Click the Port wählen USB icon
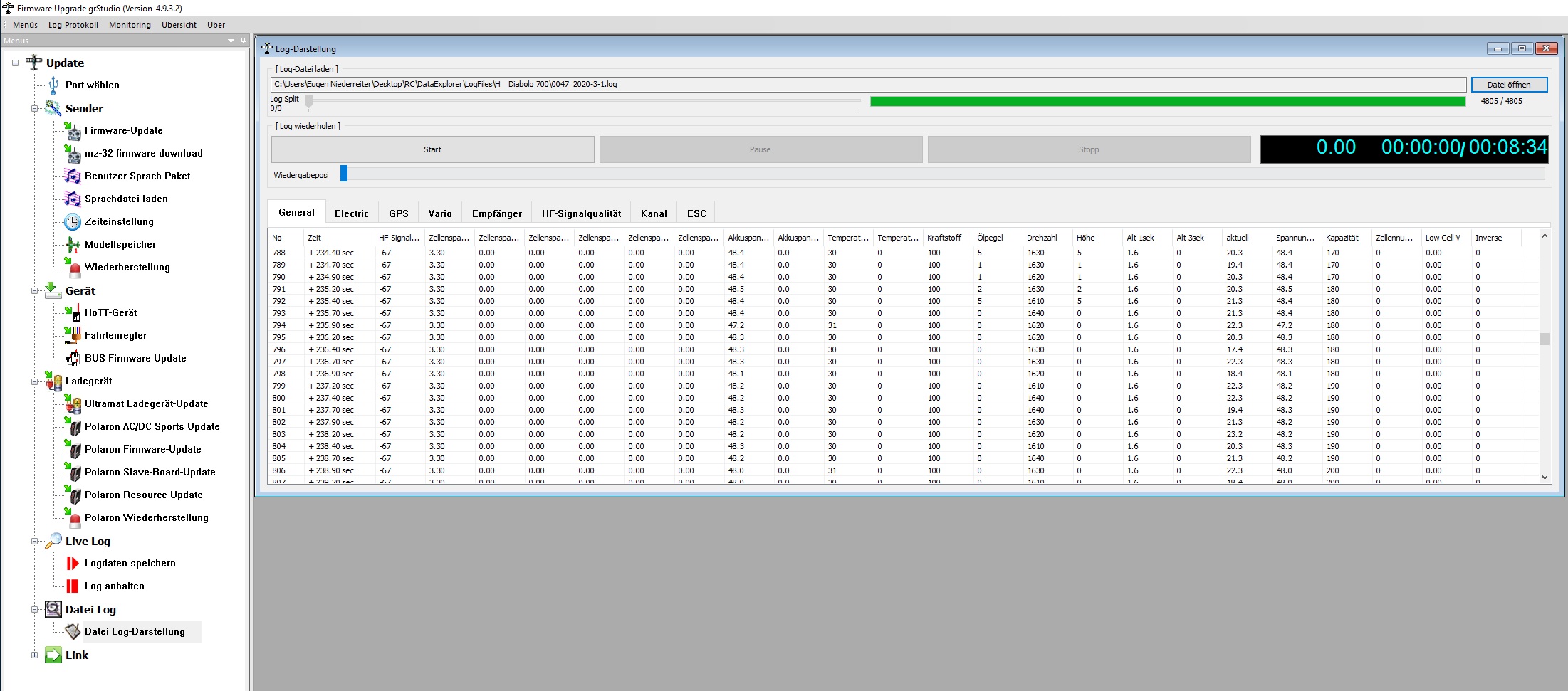This screenshot has width=1568, height=691. pyautogui.click(x=53, y=85)
